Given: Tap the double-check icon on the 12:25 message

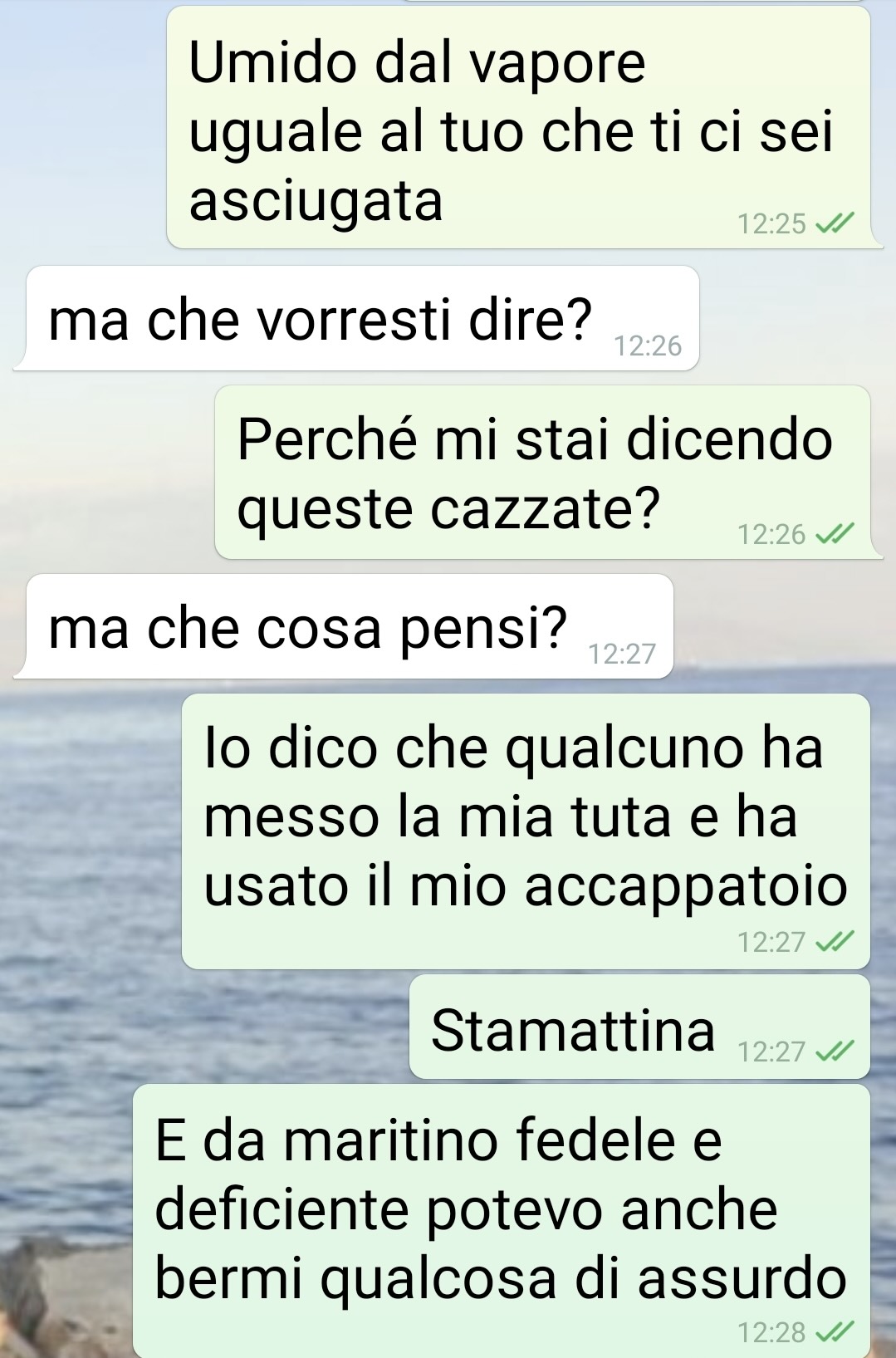Looking at the screenshot, I should coord(835,223).
